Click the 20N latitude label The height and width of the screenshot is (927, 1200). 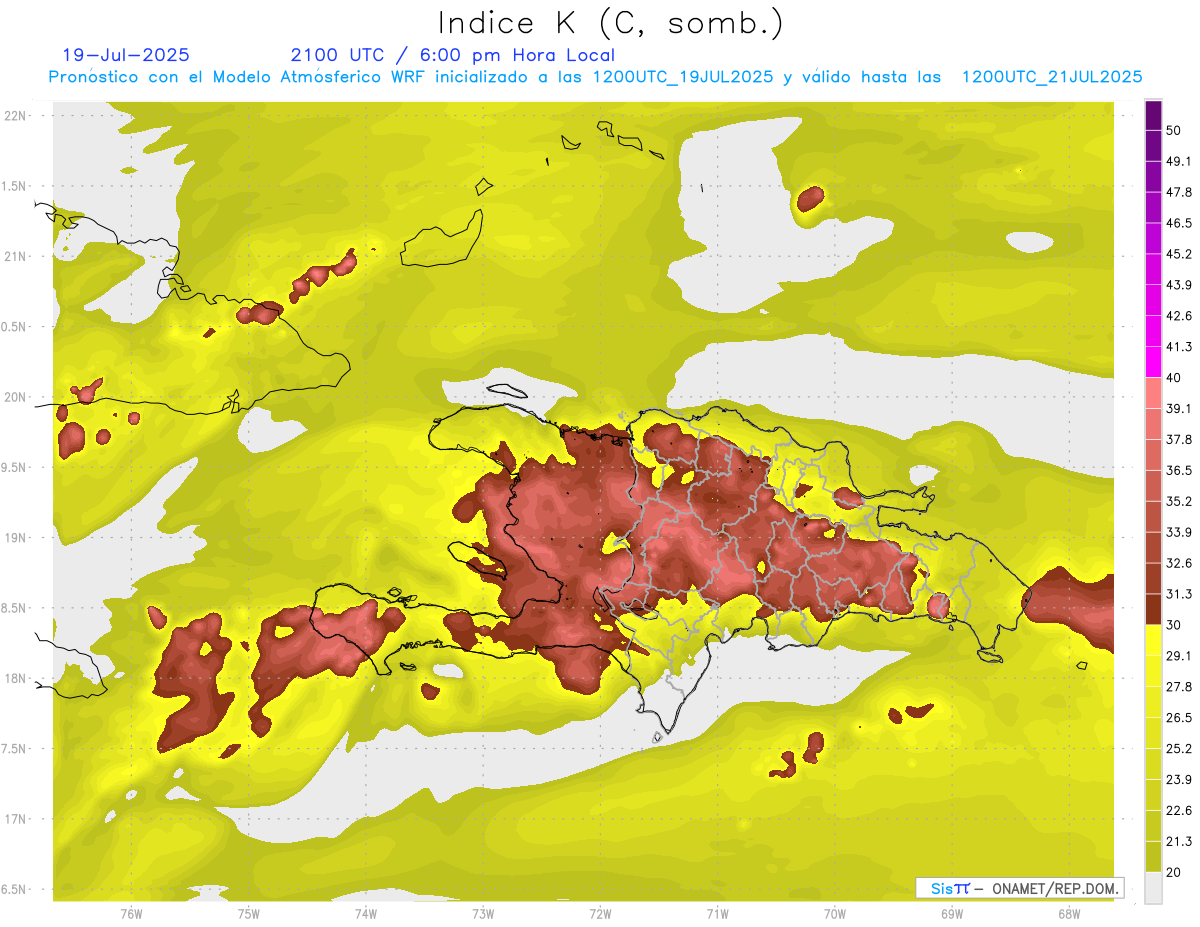point(15,397)
